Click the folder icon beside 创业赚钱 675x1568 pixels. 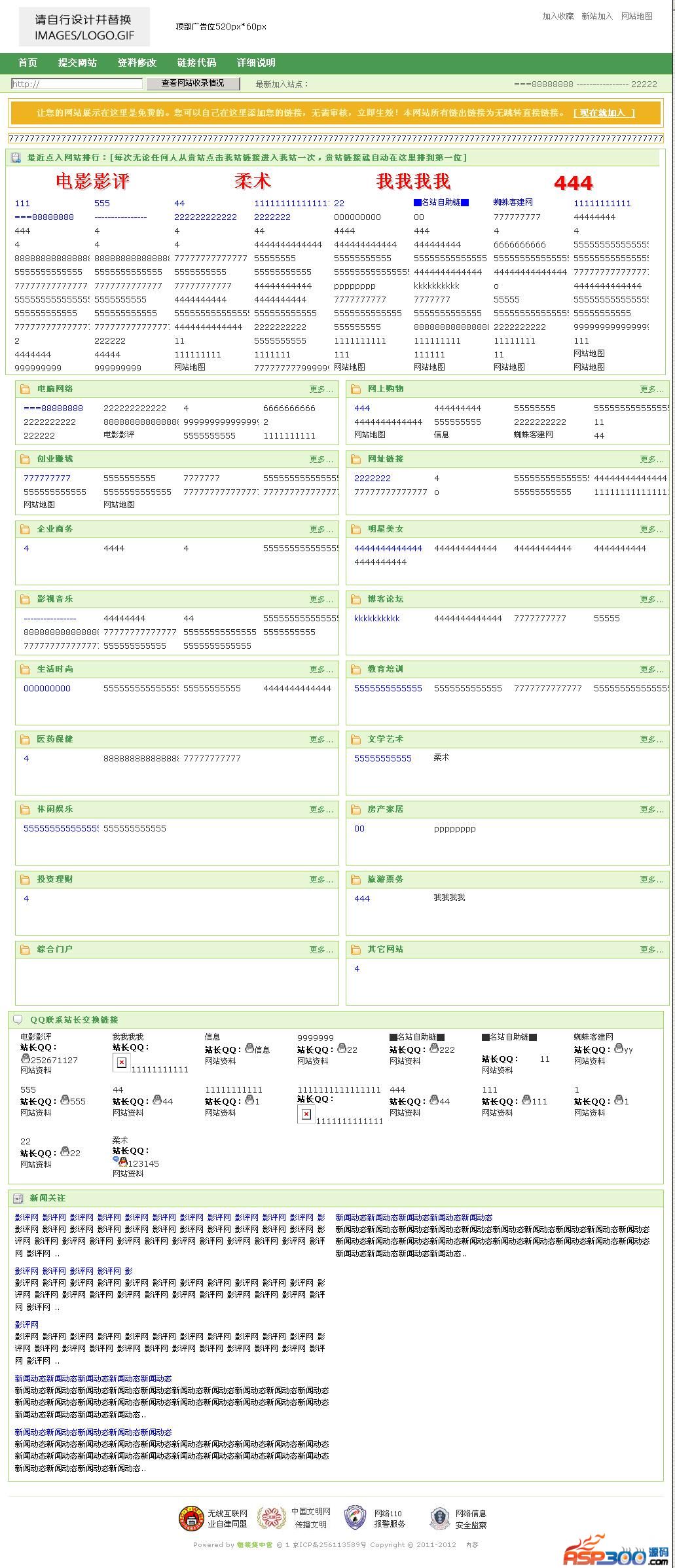pyautogui.click(x=26, y=460)
